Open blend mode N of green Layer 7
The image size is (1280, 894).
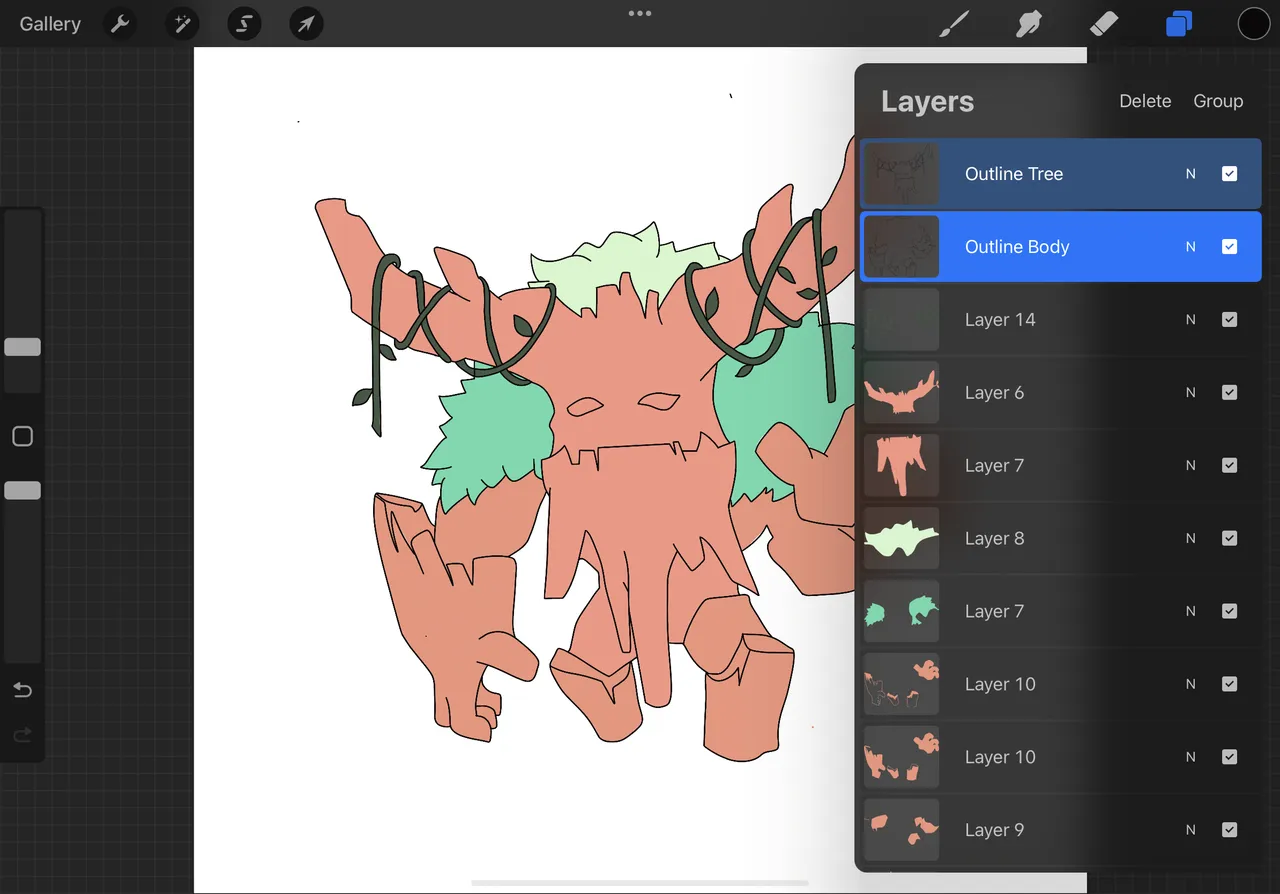[1191, 612]
